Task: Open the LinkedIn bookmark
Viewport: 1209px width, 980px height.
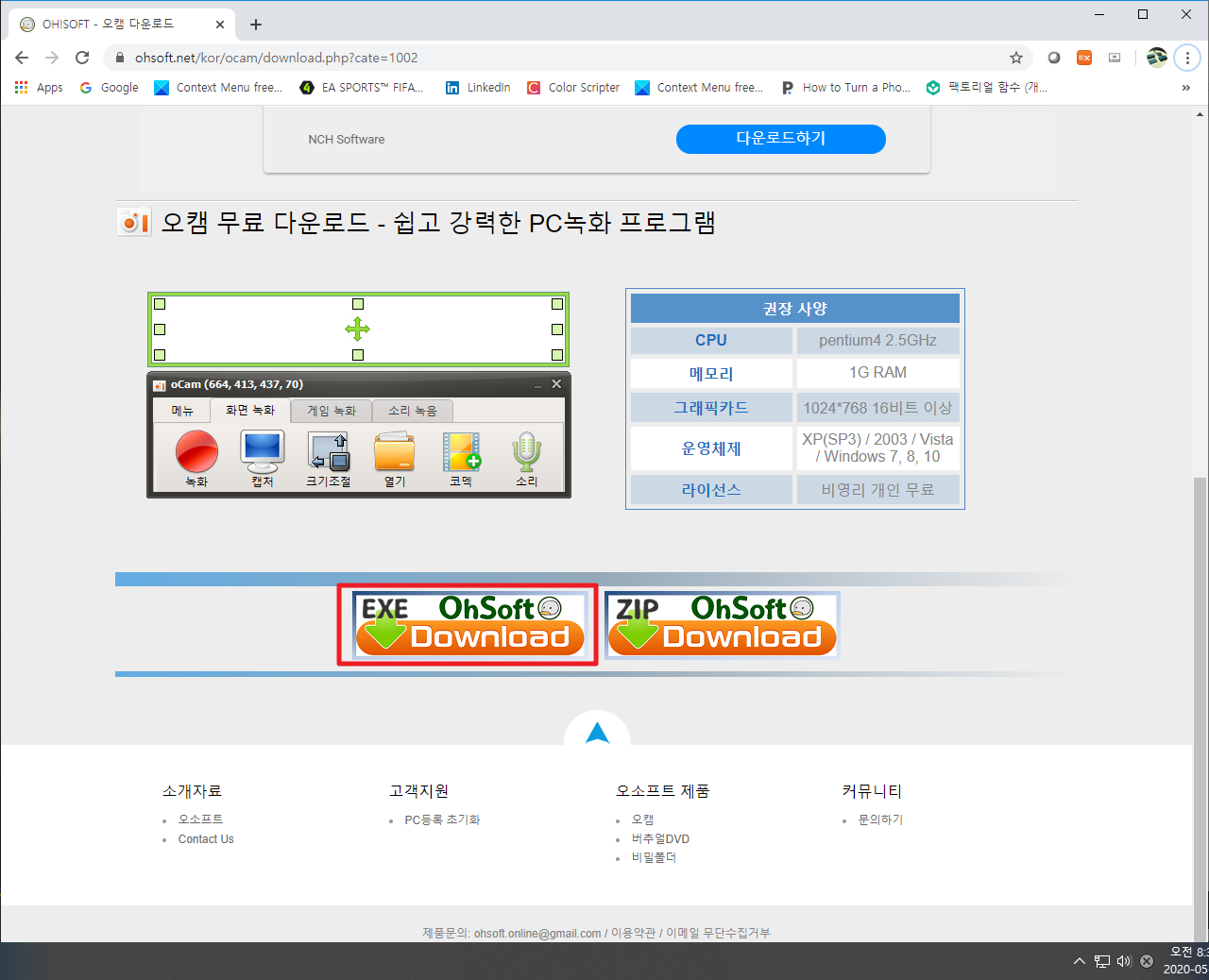Action: (478, 87)
